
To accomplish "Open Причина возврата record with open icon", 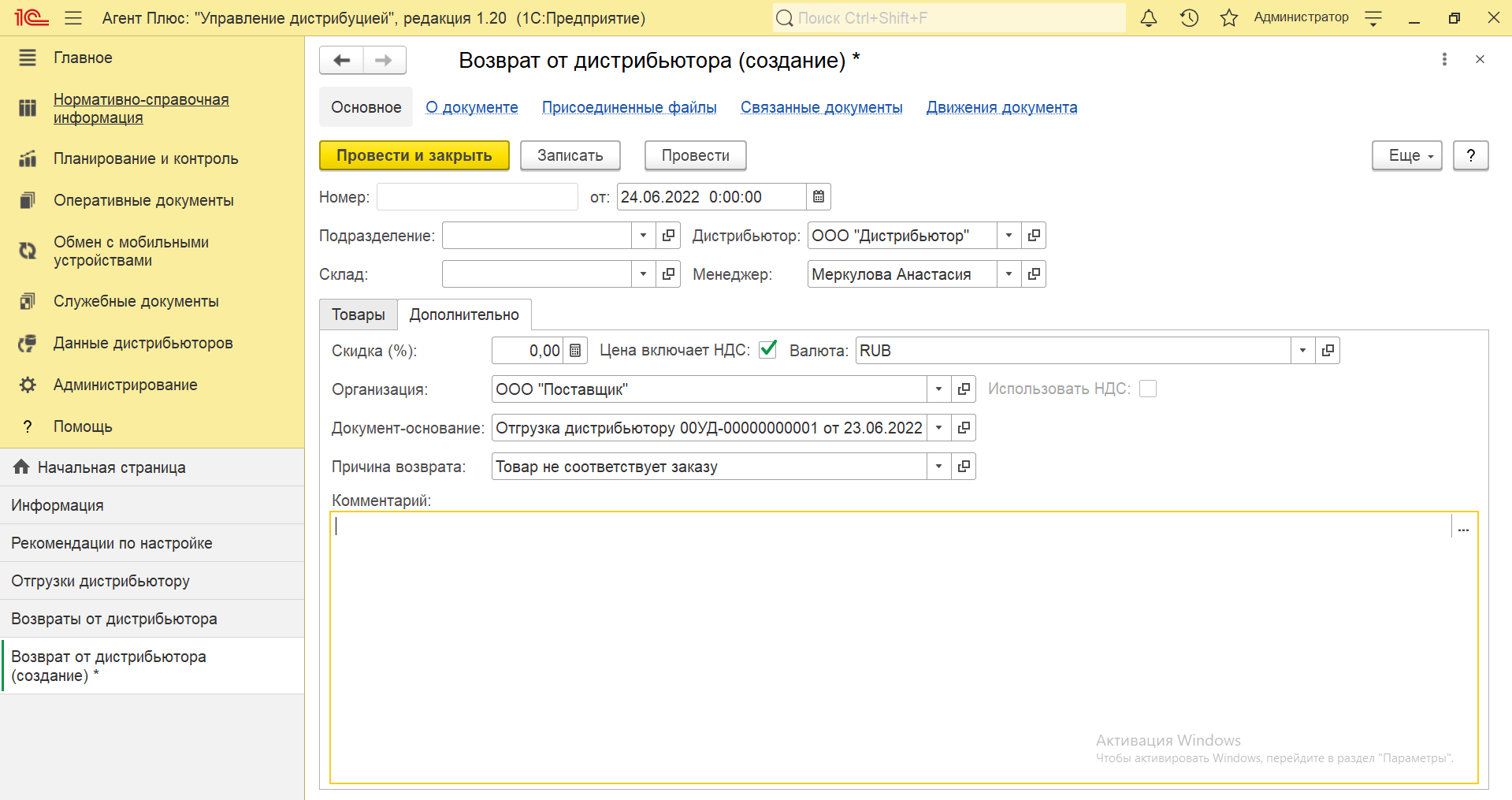I will tap(964, 467).
